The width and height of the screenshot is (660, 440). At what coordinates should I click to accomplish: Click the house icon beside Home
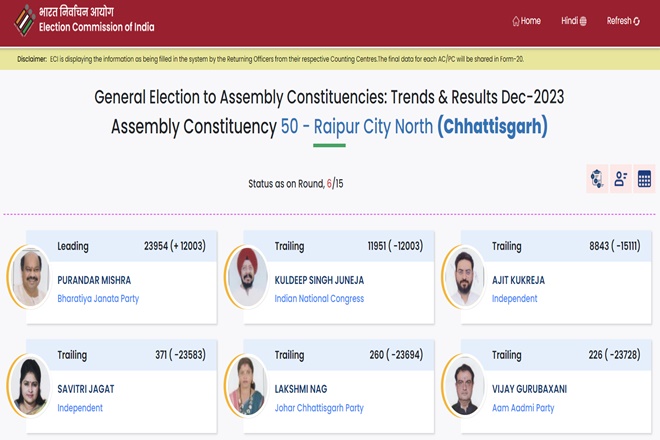point(516,21)
